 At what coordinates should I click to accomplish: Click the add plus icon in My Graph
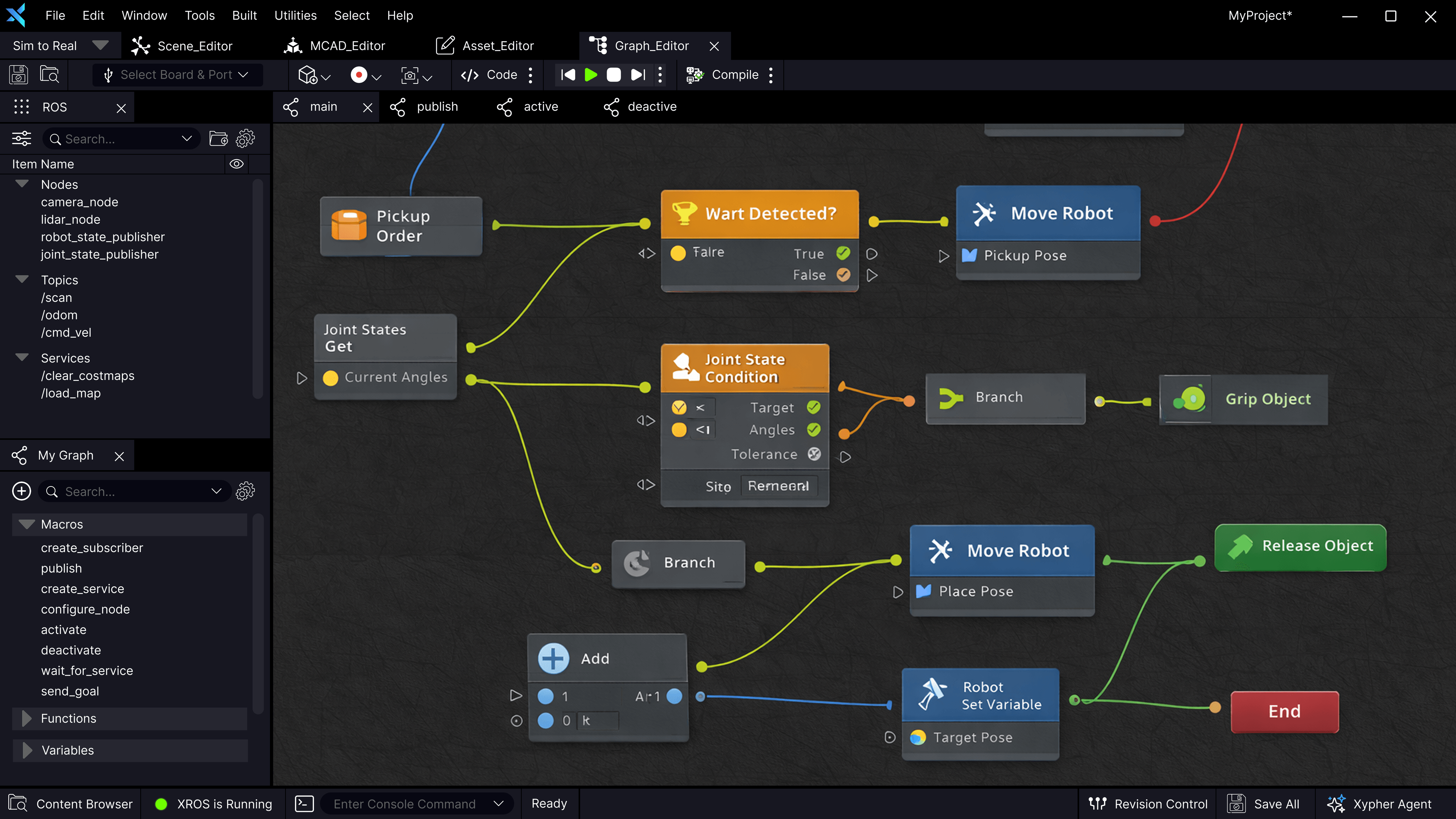click(22, 491)
